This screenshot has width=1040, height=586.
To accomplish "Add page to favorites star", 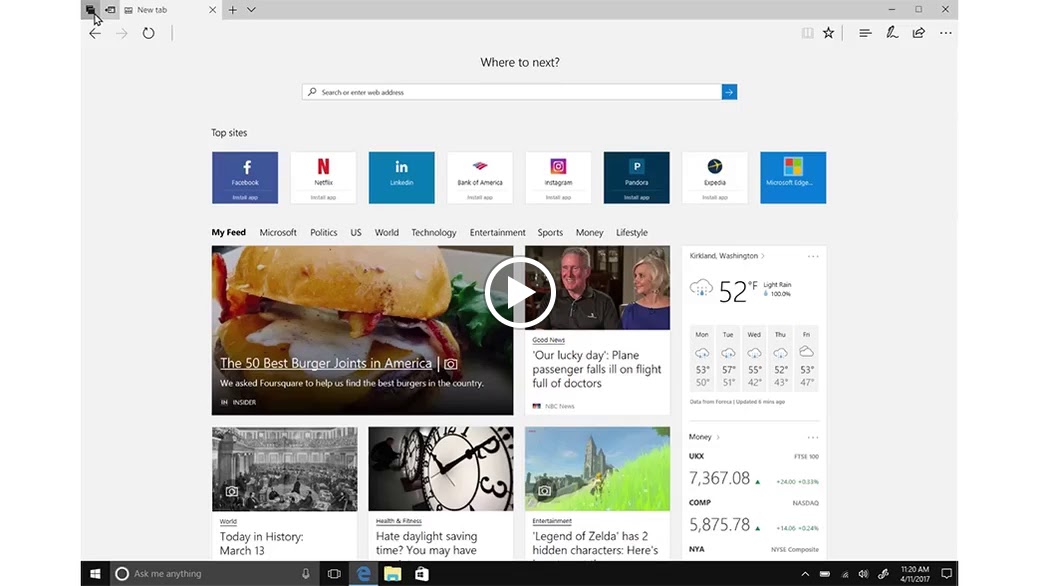I will click(828, 33).
